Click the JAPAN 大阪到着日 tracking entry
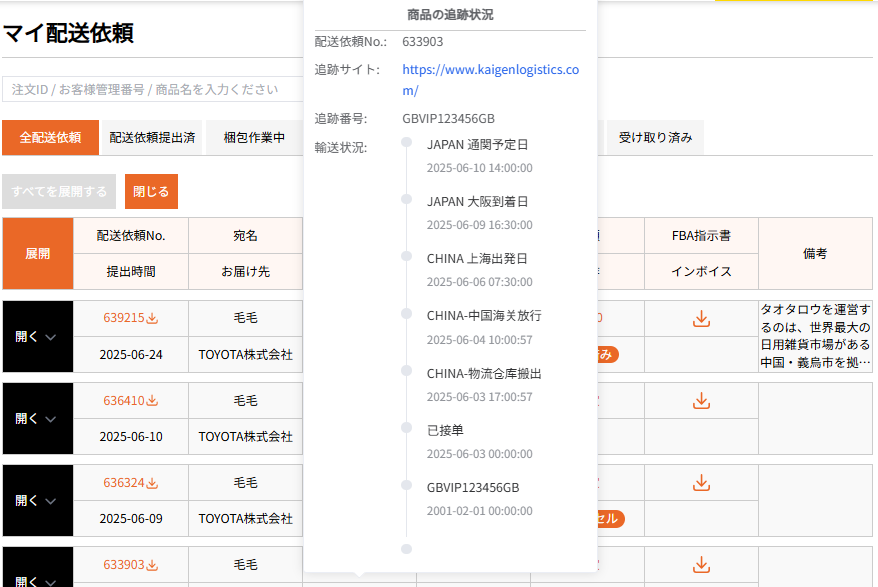This screenshot has width=878, height=587. click(x=478, y=202)
